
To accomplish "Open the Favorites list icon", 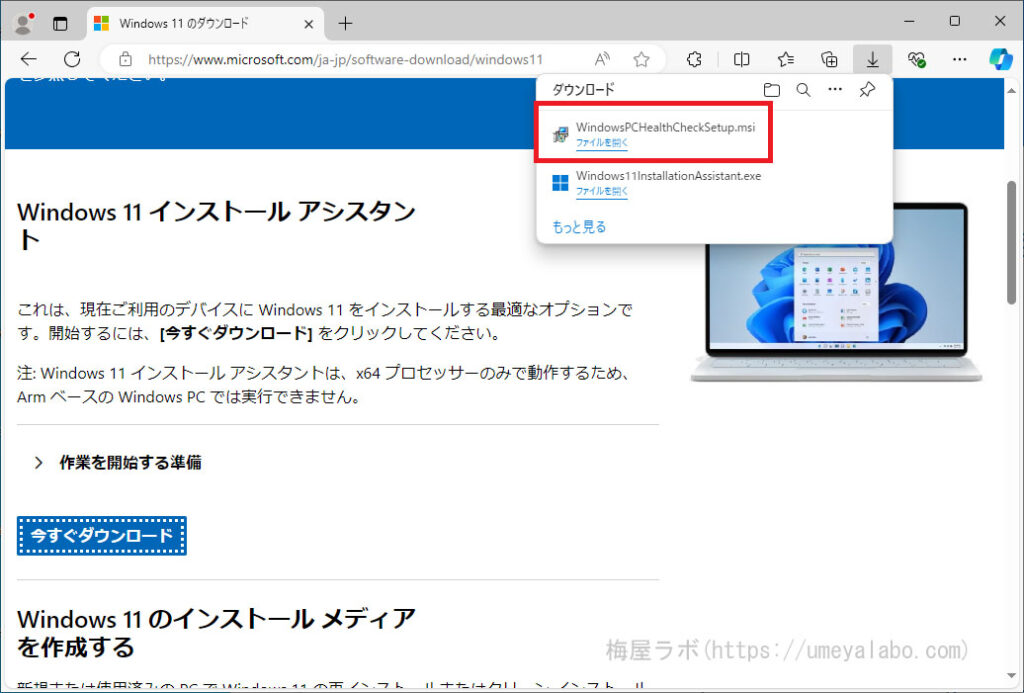I will point(786,59).
